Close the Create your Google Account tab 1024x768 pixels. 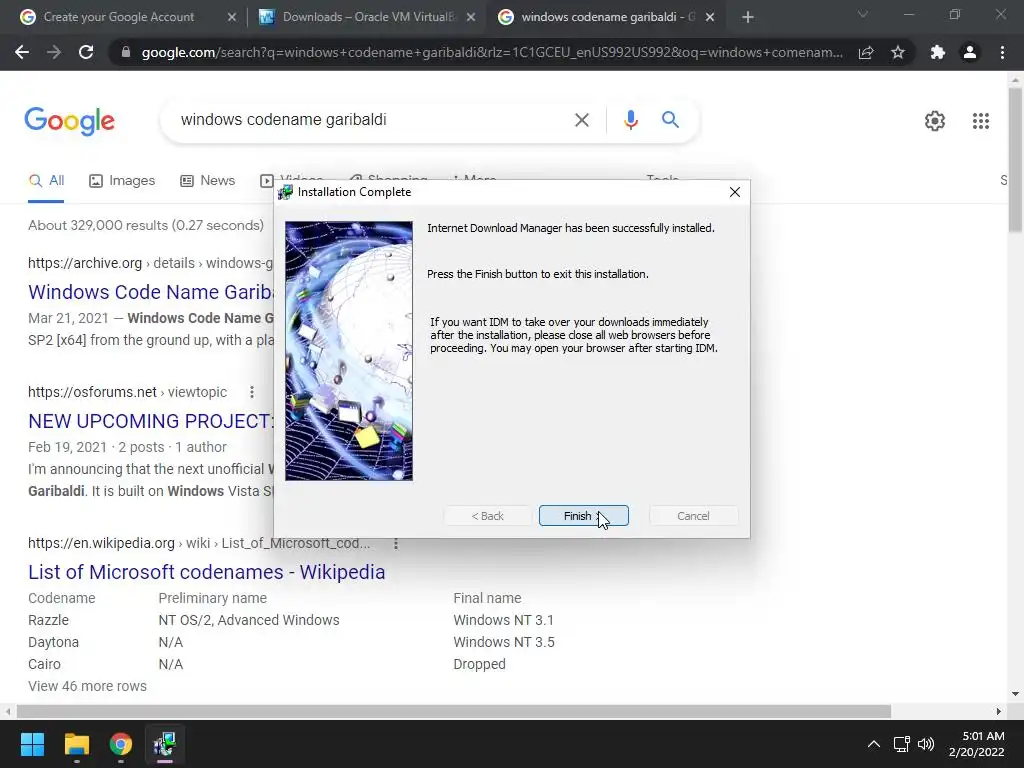click(x=231, y=17)
